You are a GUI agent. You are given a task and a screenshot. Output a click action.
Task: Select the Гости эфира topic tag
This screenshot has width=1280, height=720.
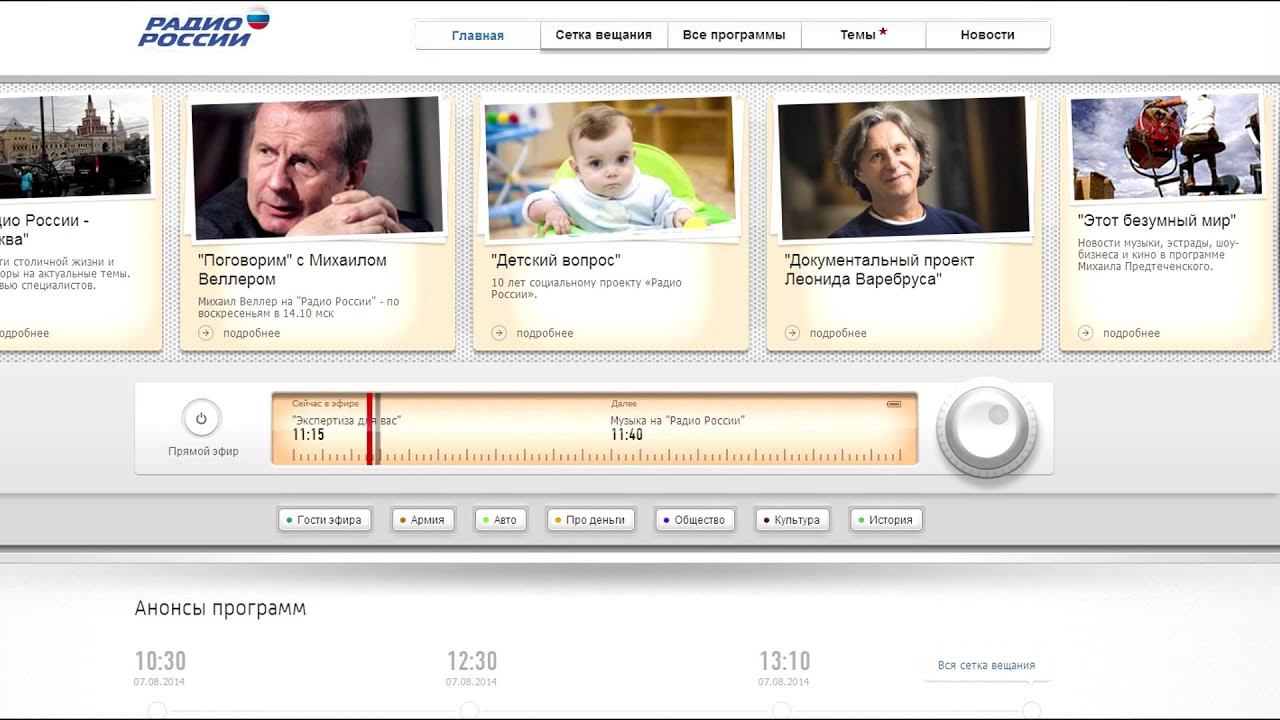point(324,520)
